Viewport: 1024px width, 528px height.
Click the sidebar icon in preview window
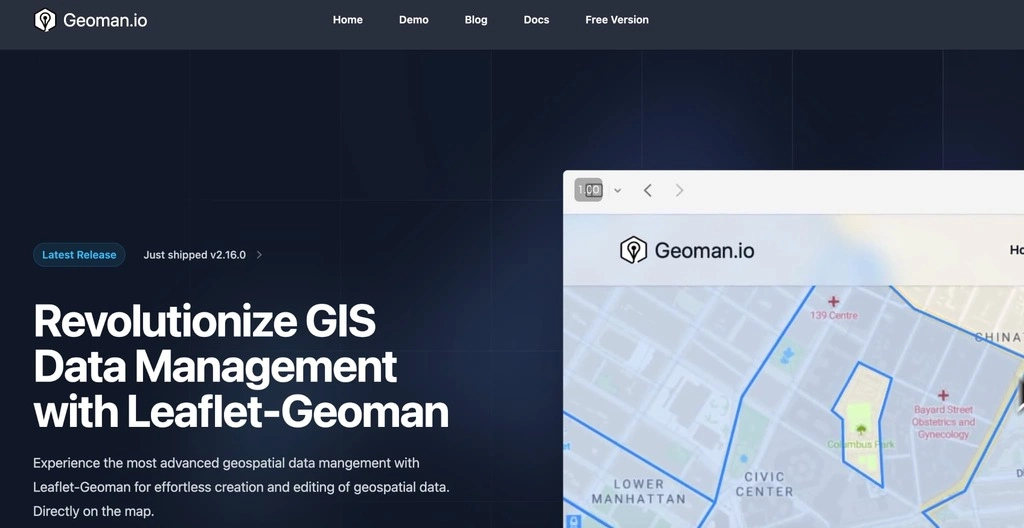point(588,190)
